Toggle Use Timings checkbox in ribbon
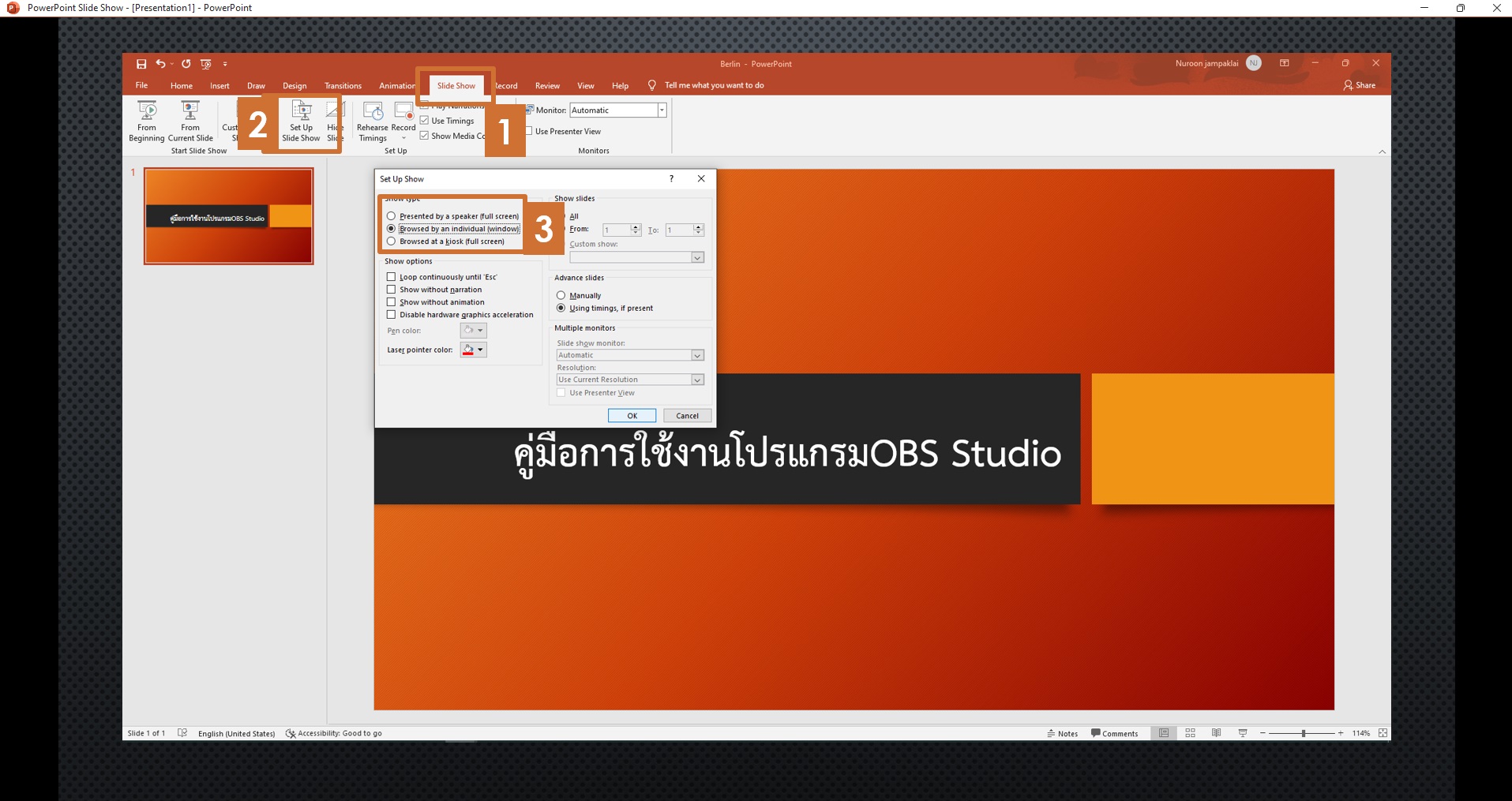 pyautogui.click(x=425, y=121)
